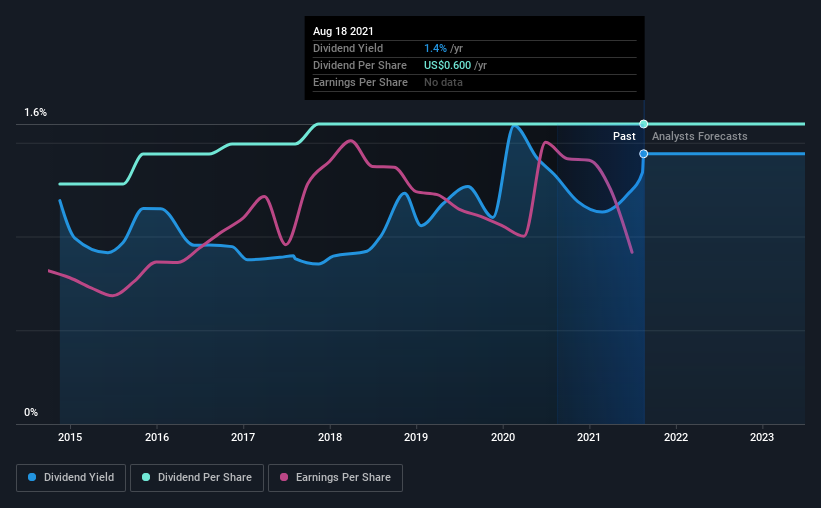Click the 2017 x-axis label
Viewport: 821px width, 508px height.
pyautogui.click(x=243, y=437)
